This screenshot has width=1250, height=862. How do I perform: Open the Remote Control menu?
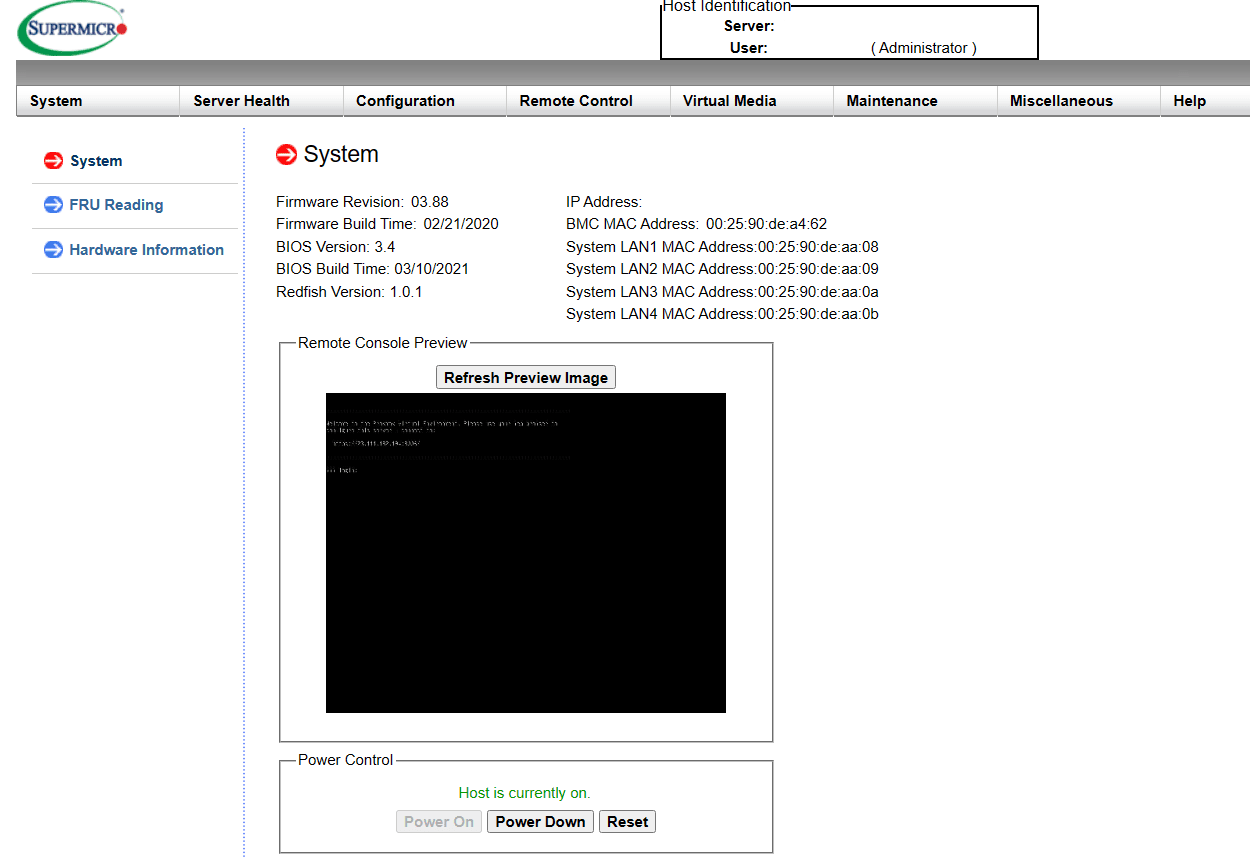(x=588, y=101)
